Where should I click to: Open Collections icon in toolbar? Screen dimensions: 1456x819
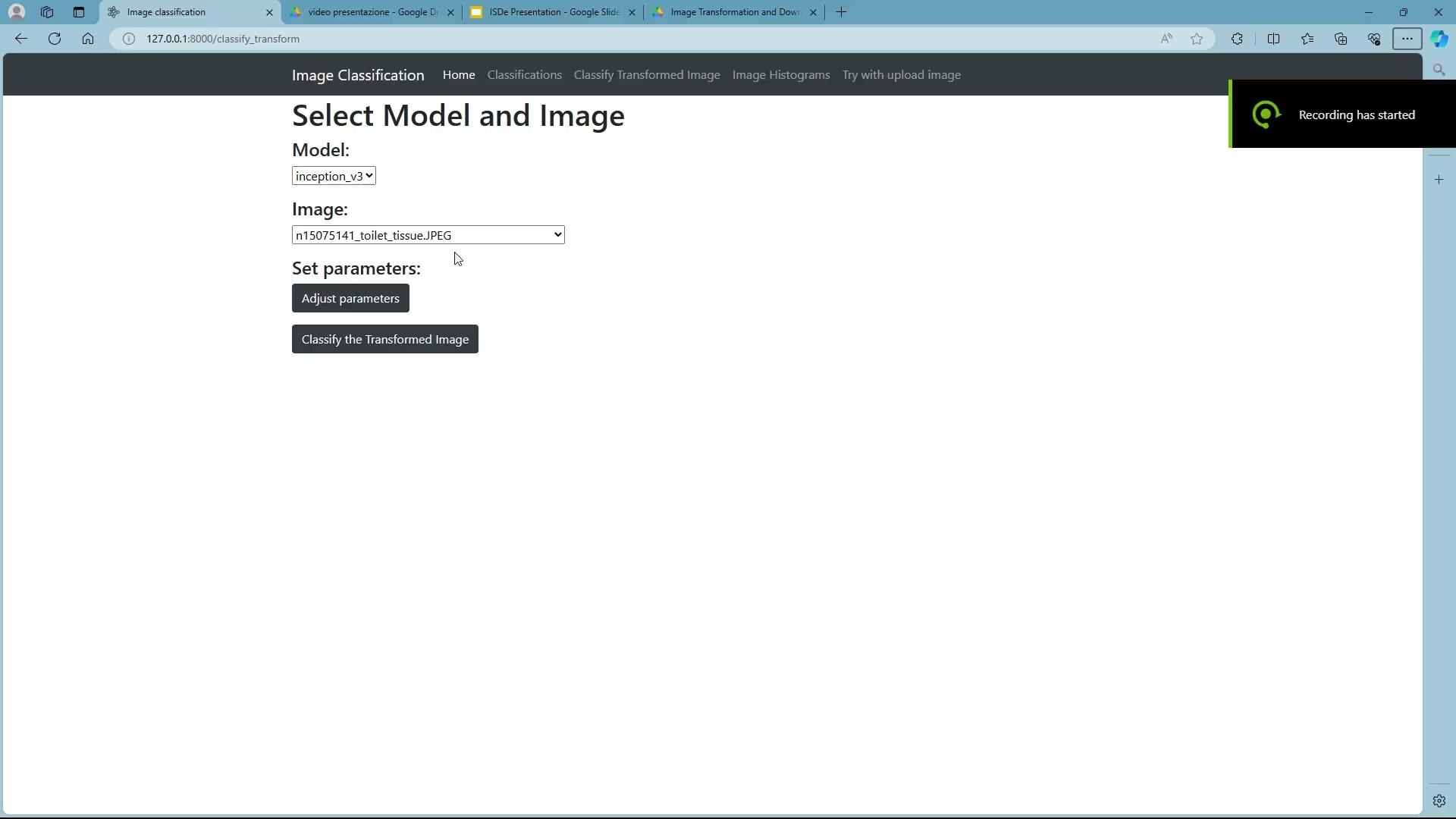coord(1341,39)
